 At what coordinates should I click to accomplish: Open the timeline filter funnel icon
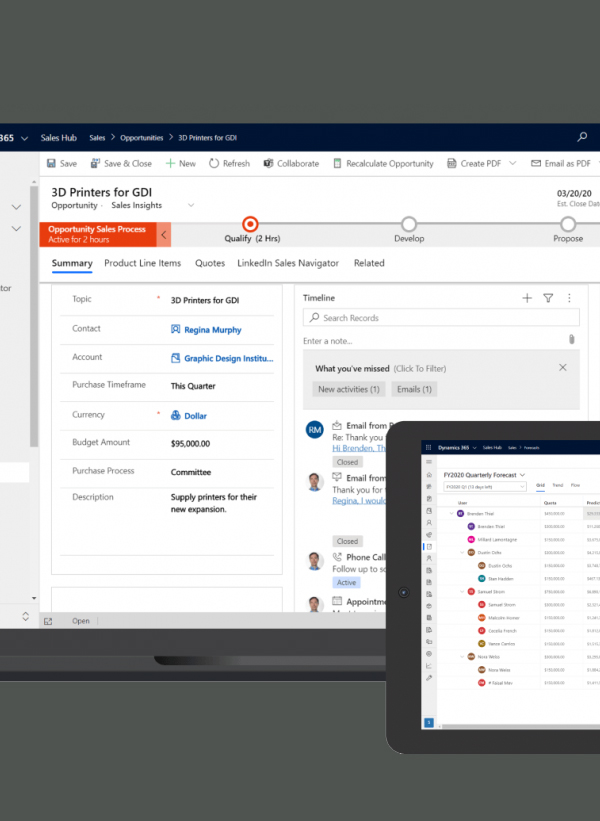548,298
